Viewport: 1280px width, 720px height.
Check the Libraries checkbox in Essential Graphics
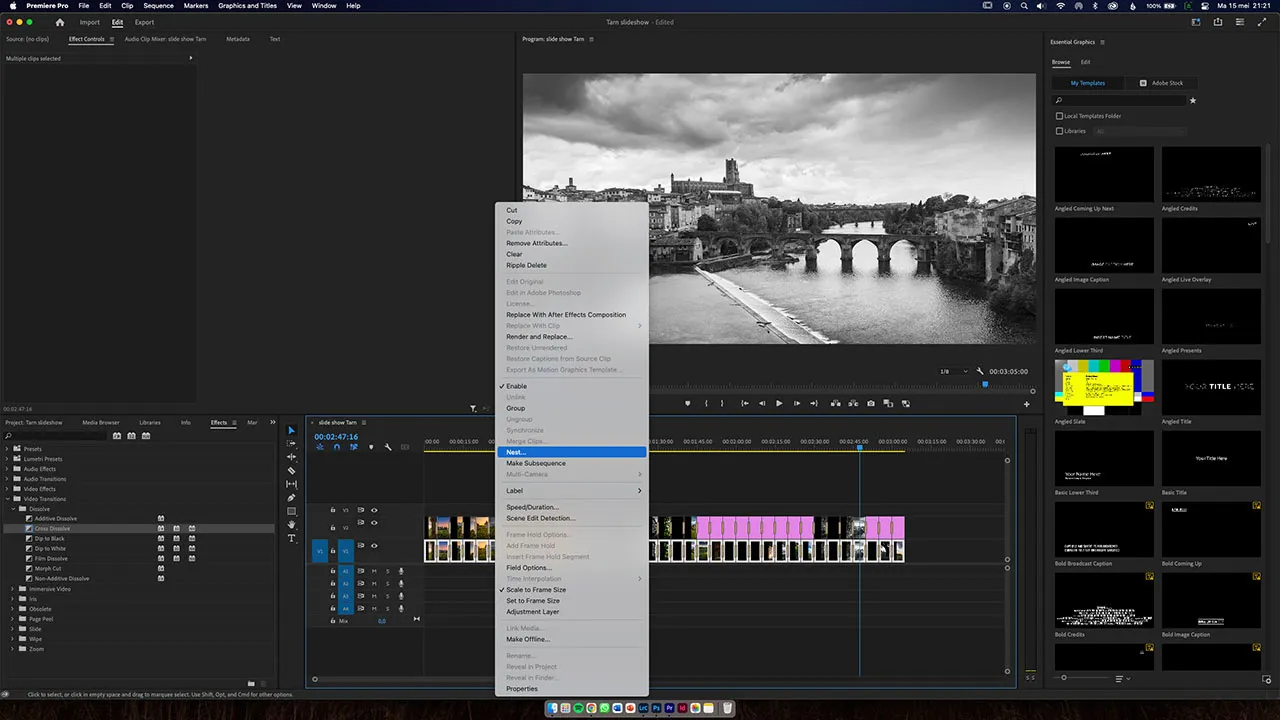1060,131
